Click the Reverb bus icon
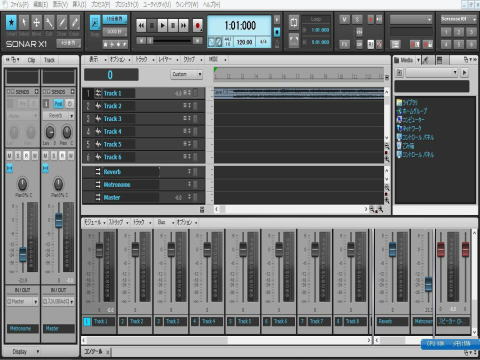Screen dimensions: 480x360 click(x=98, y=172)
